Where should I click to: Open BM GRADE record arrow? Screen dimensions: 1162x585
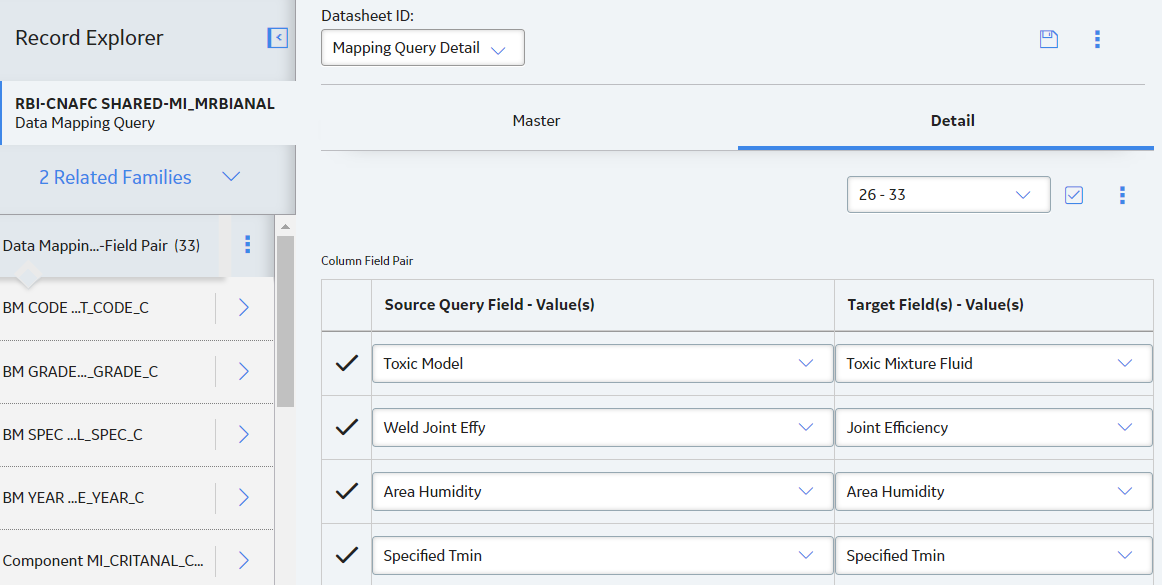244,371
